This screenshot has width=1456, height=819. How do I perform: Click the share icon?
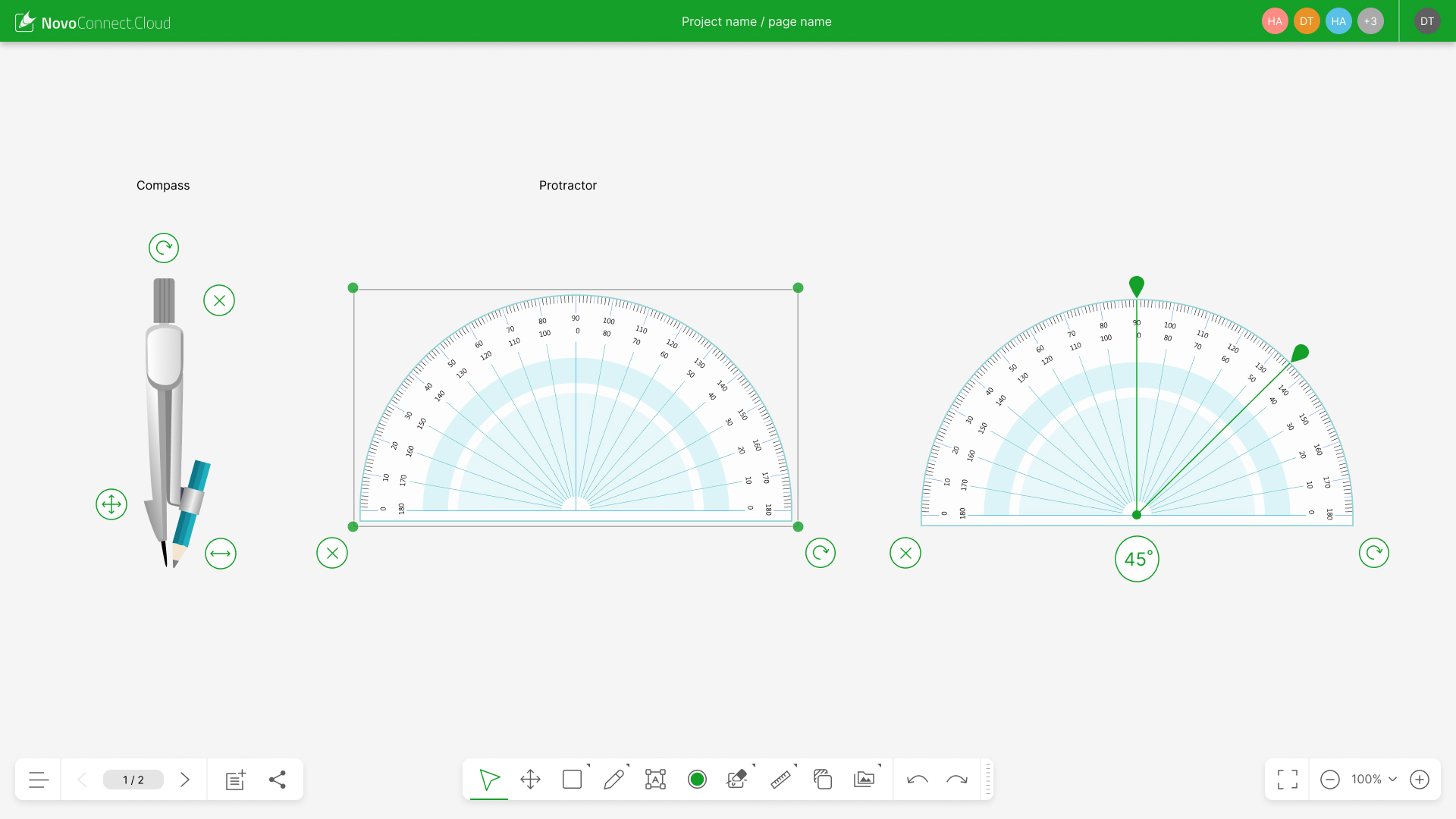tap(278, 780)
